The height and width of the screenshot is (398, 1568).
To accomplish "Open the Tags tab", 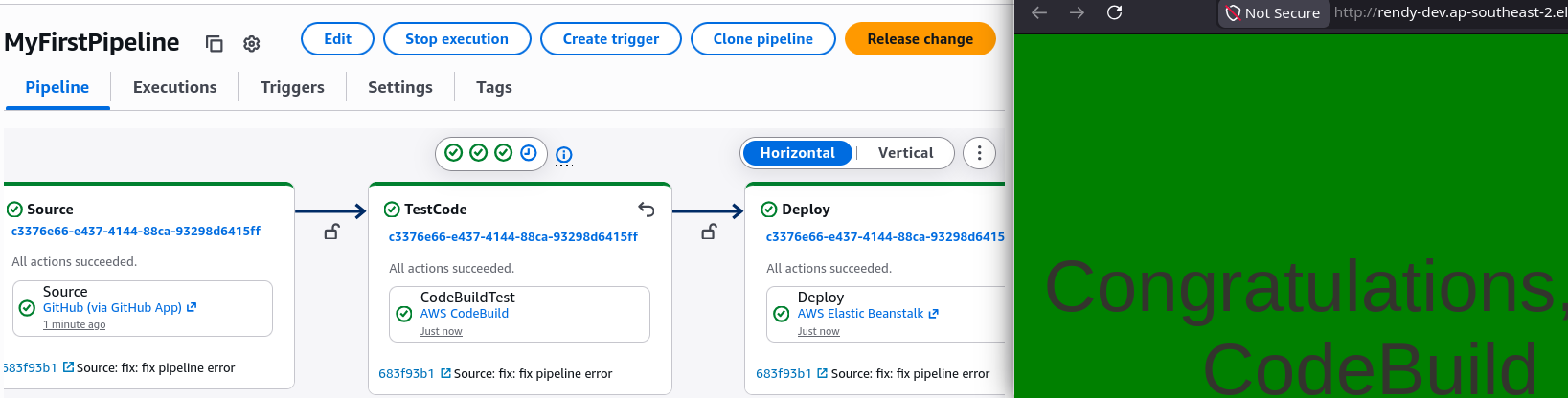I will (494, 87).
